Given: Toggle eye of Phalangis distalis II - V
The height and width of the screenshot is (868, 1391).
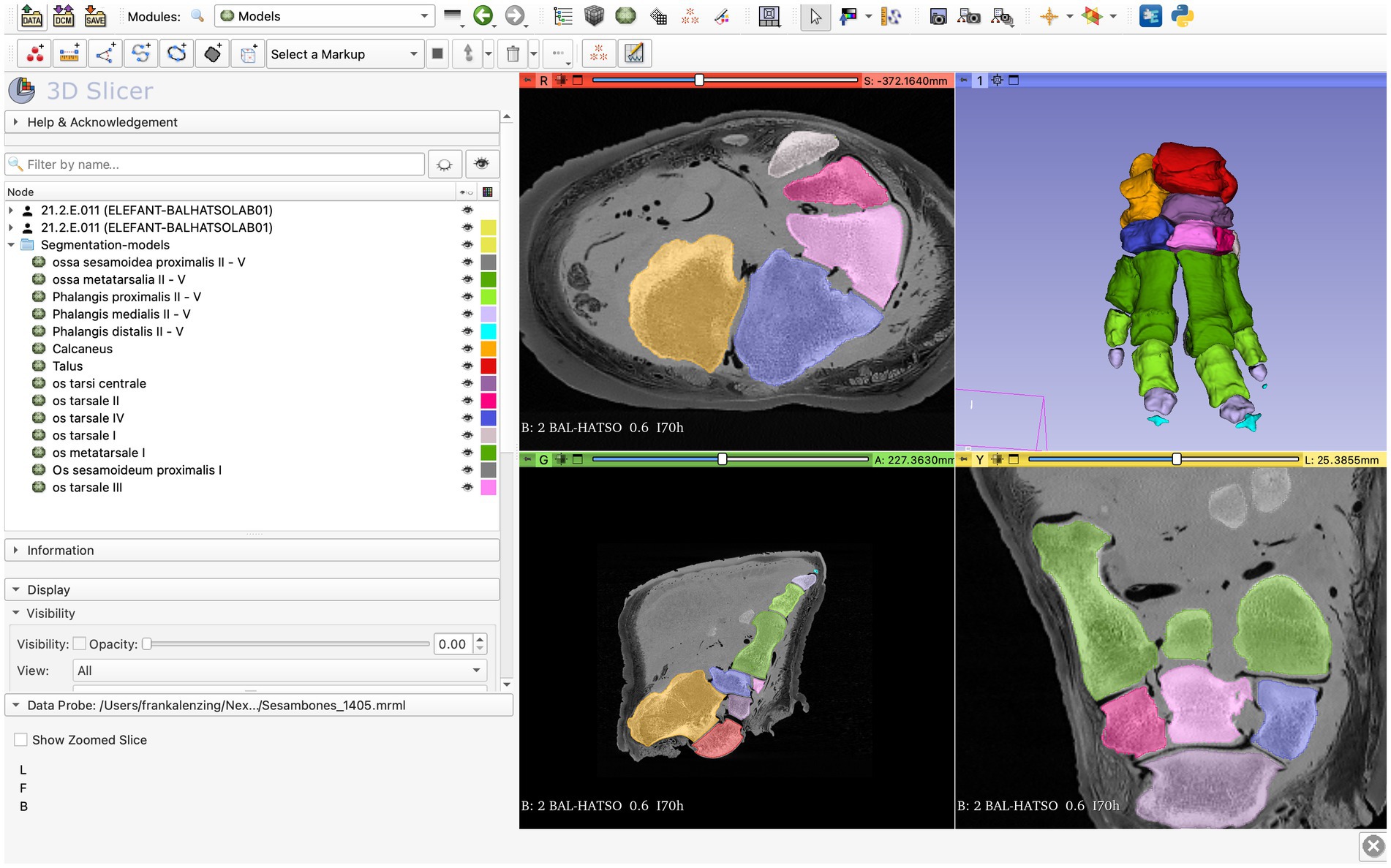Looking at the screenshot, I should click(467, 331).
